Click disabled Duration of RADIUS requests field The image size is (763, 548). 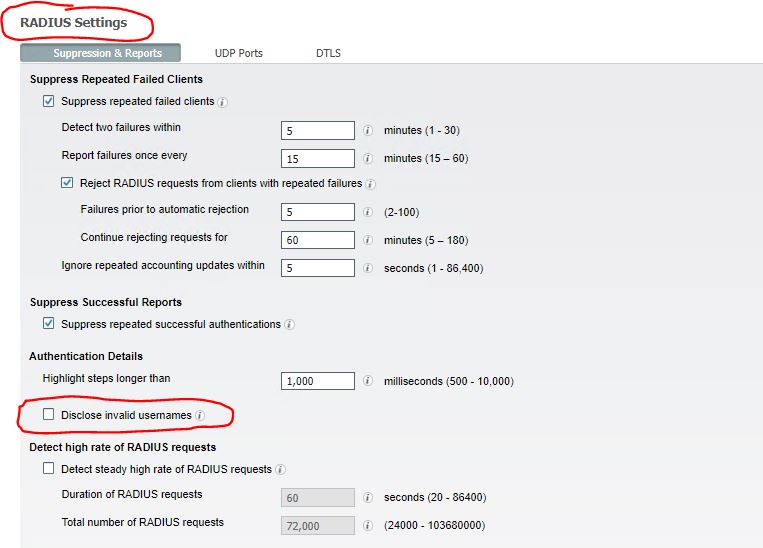[318, 498]
